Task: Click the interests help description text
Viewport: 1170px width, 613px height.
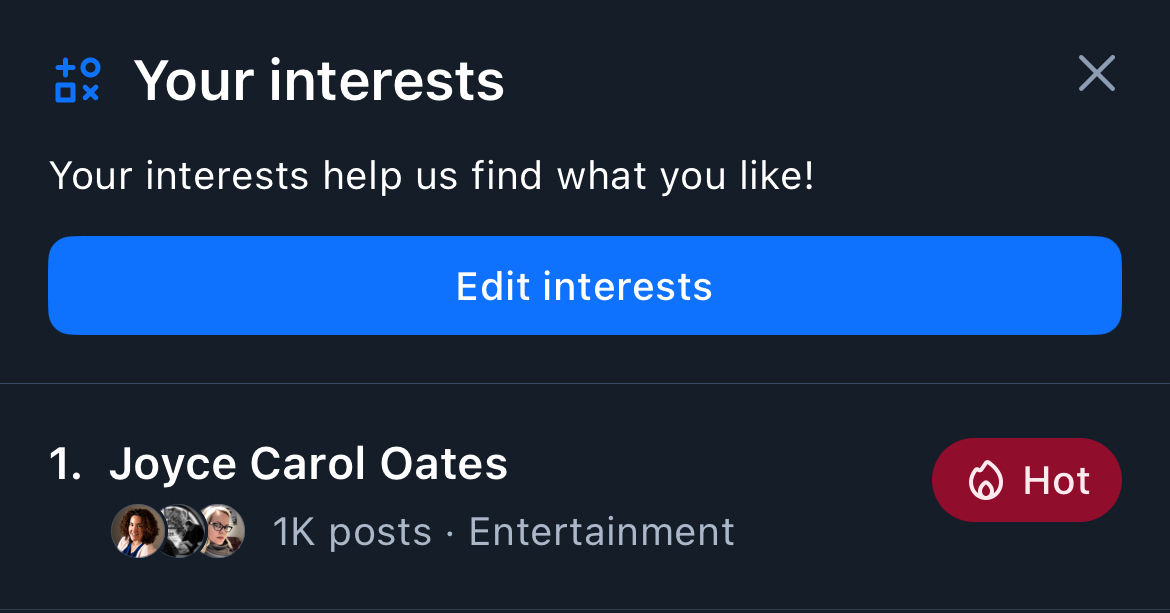Action: [x=431, y=176]
